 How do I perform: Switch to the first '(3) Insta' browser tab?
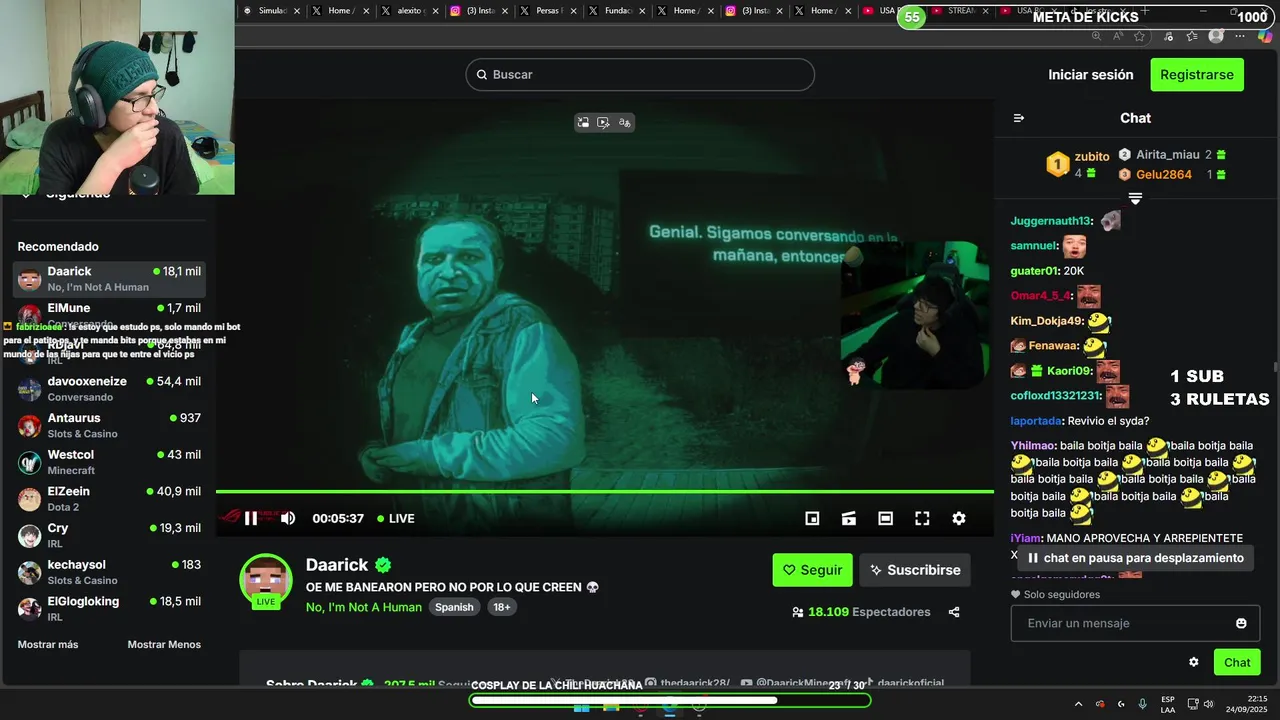478,11
